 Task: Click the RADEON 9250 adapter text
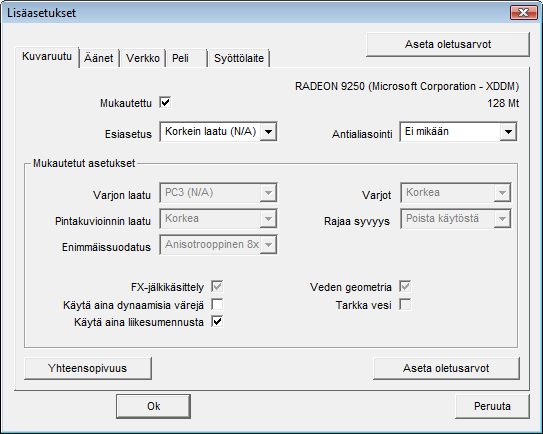click(x=407, y=86)
